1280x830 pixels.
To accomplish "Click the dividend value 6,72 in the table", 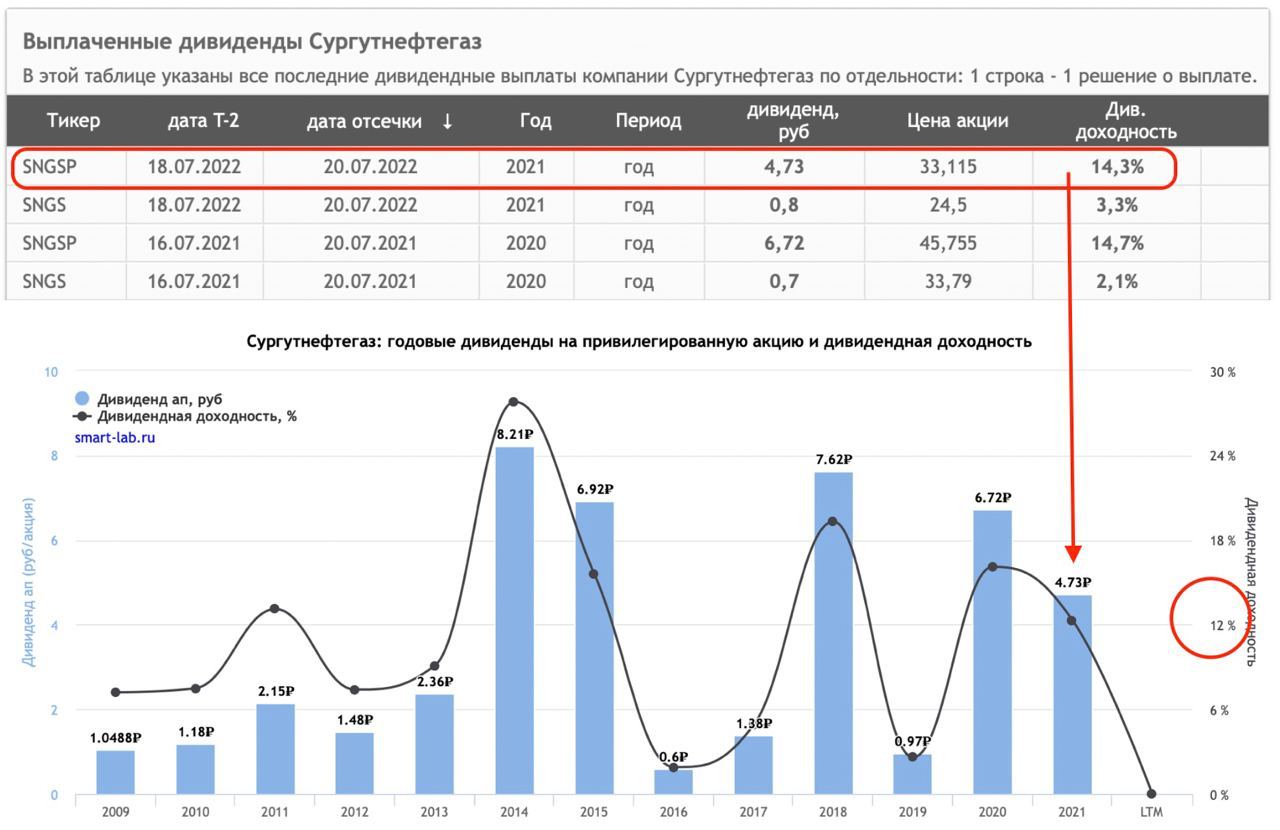I will coord(784,243).
